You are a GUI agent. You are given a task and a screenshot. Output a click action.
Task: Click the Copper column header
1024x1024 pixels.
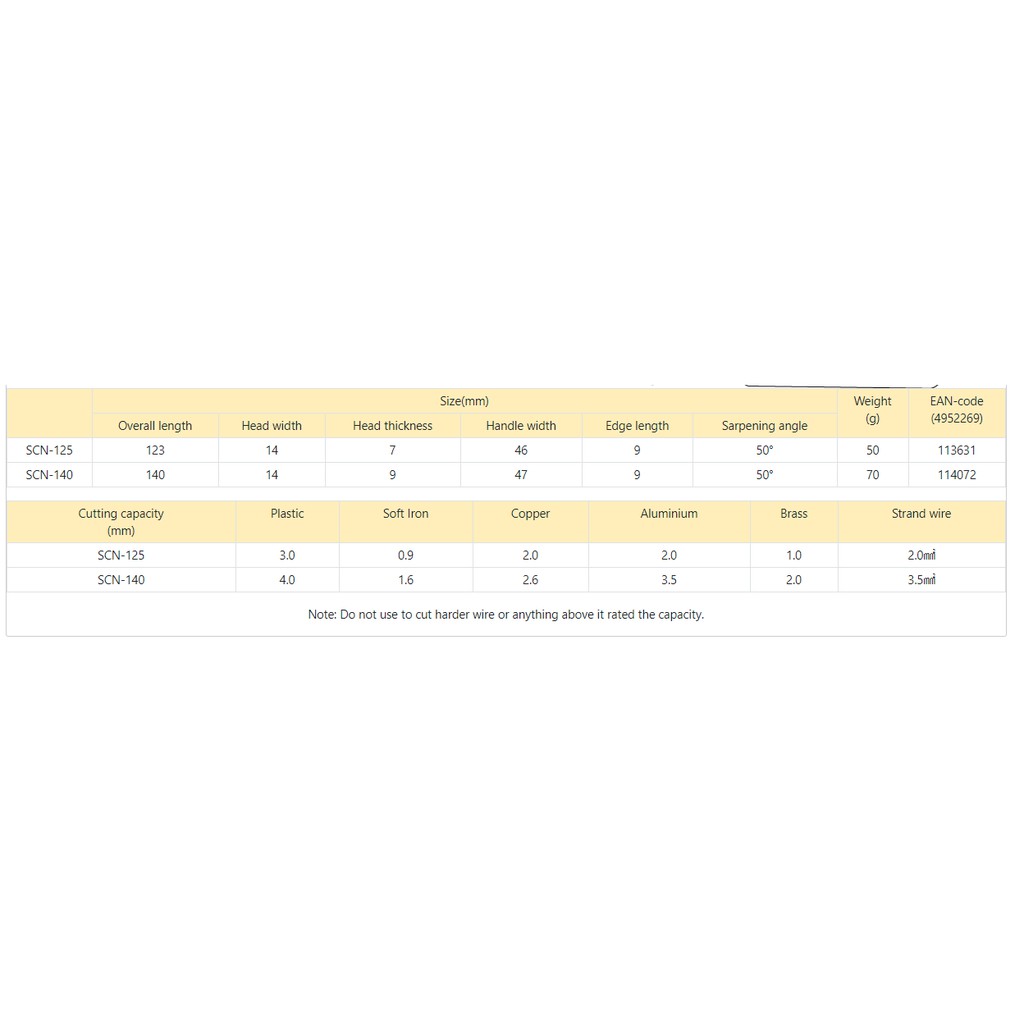530,514
